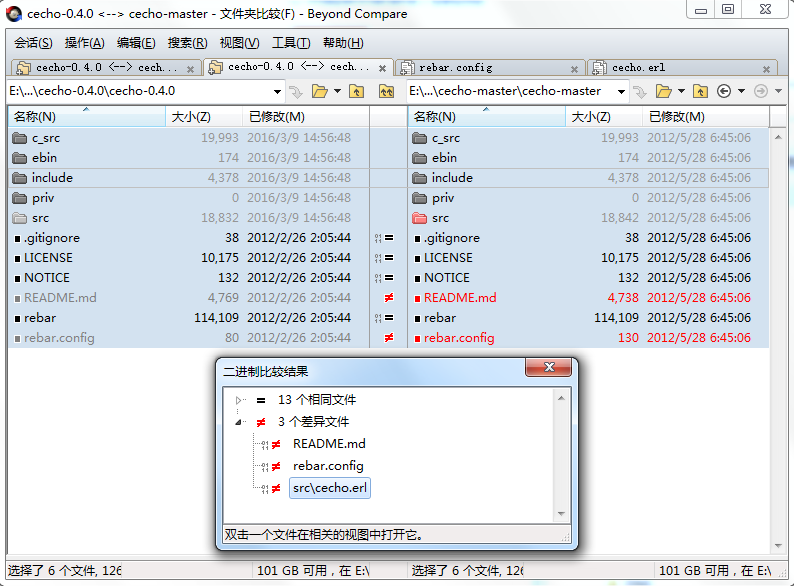This screenshot has width=794, height=586.
Task: Select the red src folder in right pane
Action: (588, 218)
